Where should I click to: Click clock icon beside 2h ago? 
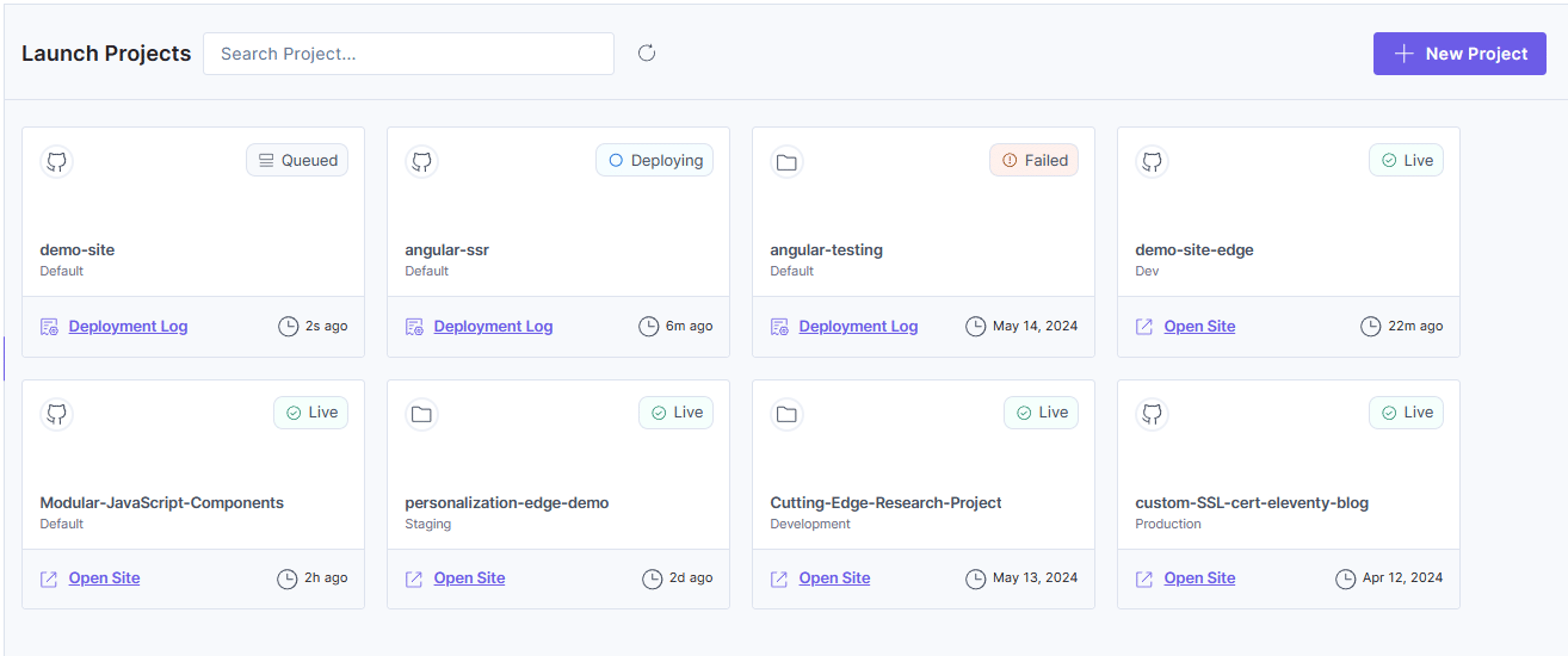(287, 579)
